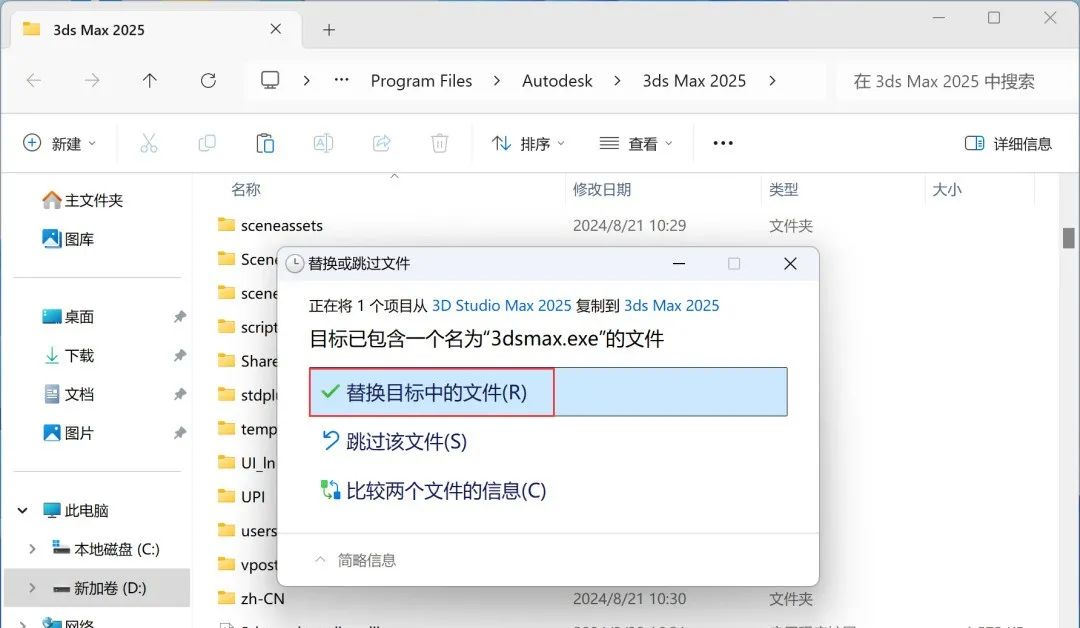The width and height of the screenshot is (1080, 628).
Task: Add a new tab with plus button
Action: pyautogui.click(x=329, y=30)
